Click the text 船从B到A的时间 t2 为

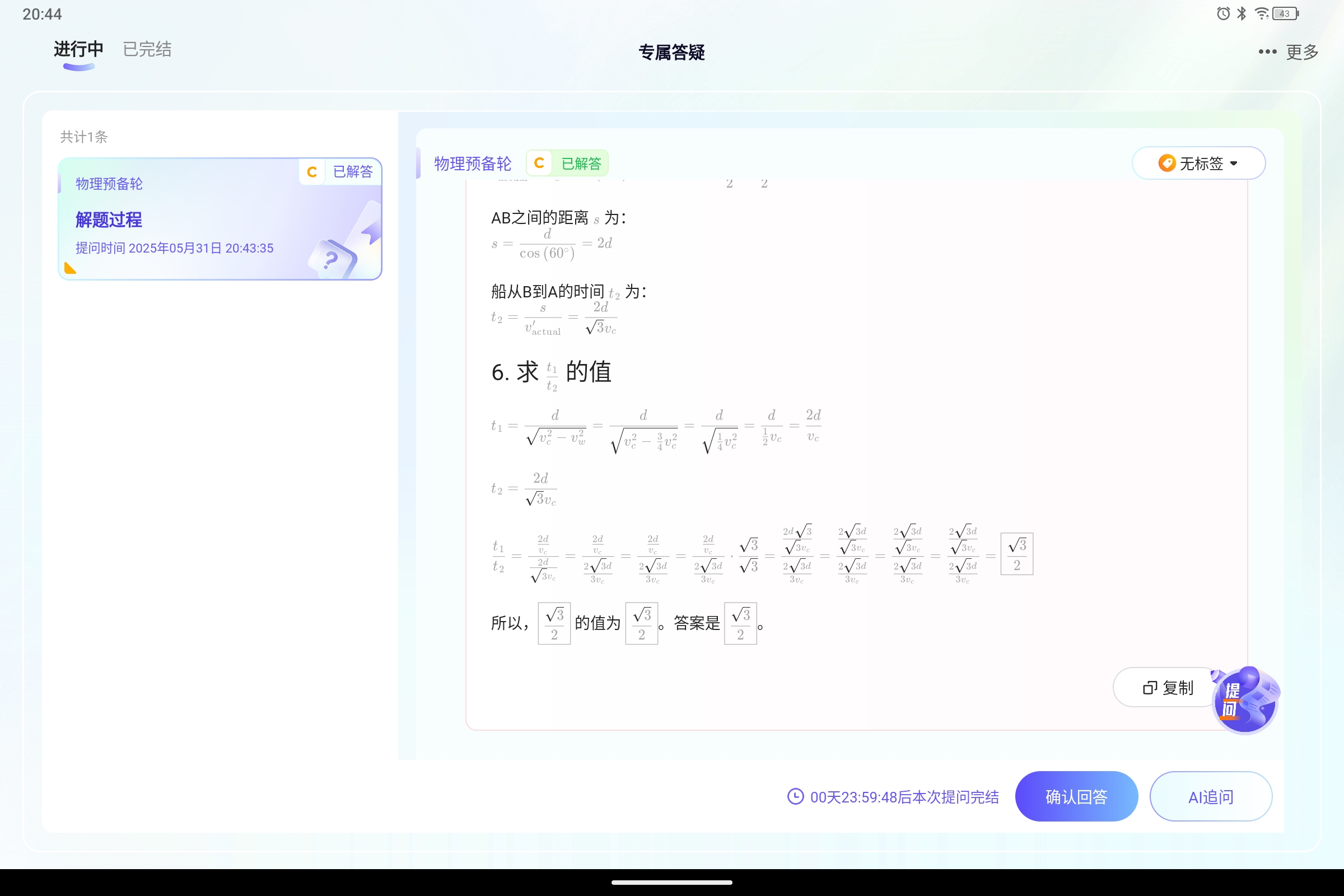coord(568,292)
